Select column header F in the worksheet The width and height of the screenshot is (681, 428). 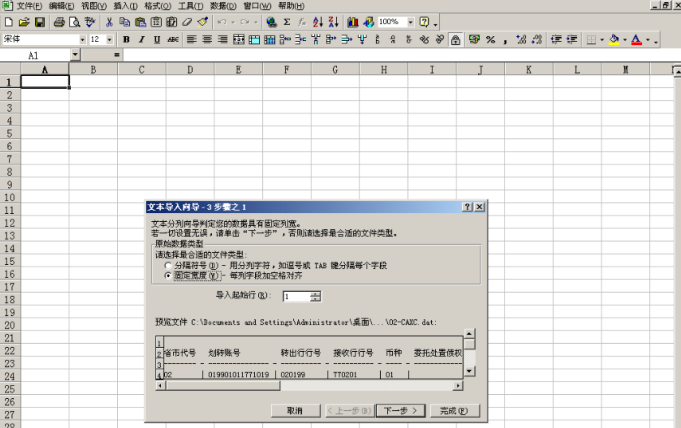[287, 70]
